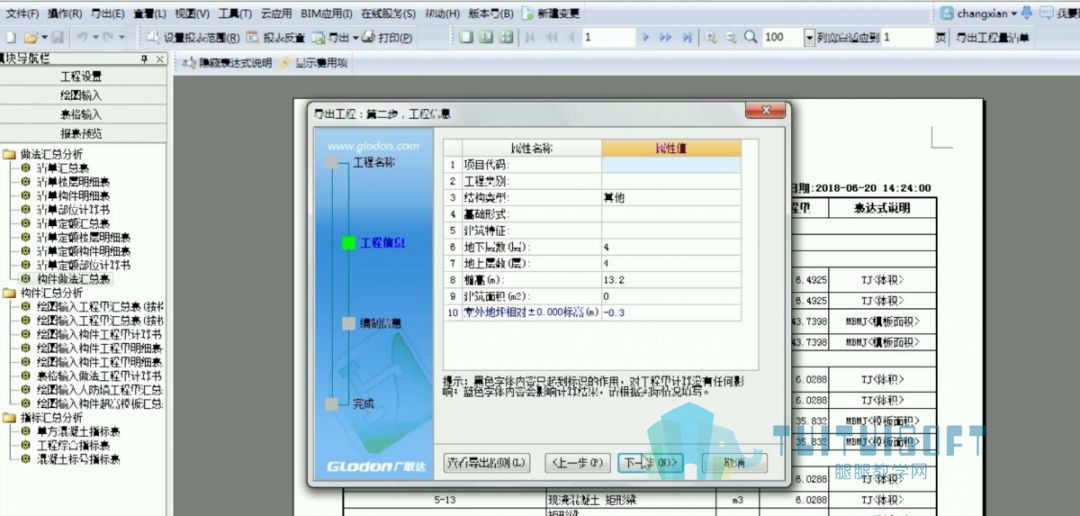Click the undo arrow toolbar icon

[83, 37]
